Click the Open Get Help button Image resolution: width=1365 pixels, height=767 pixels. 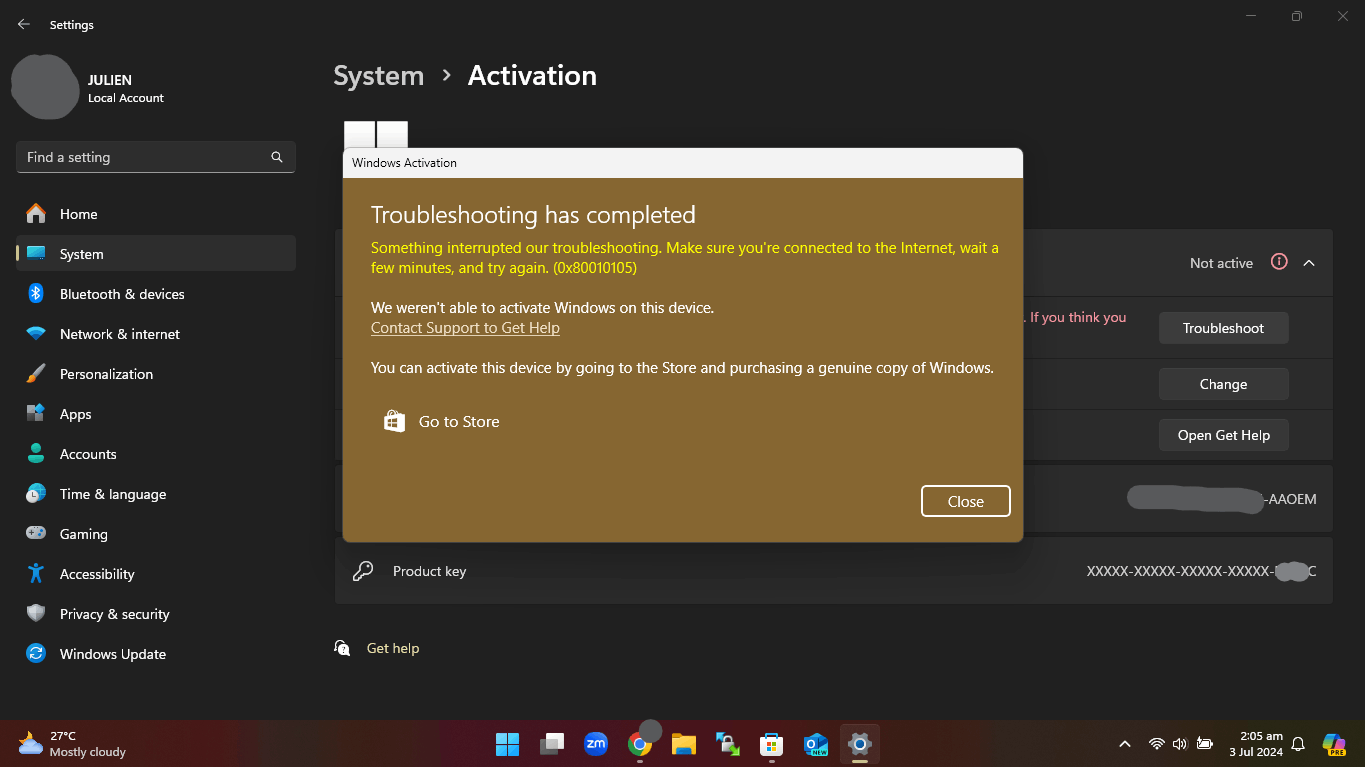[x=1223, y=435]
